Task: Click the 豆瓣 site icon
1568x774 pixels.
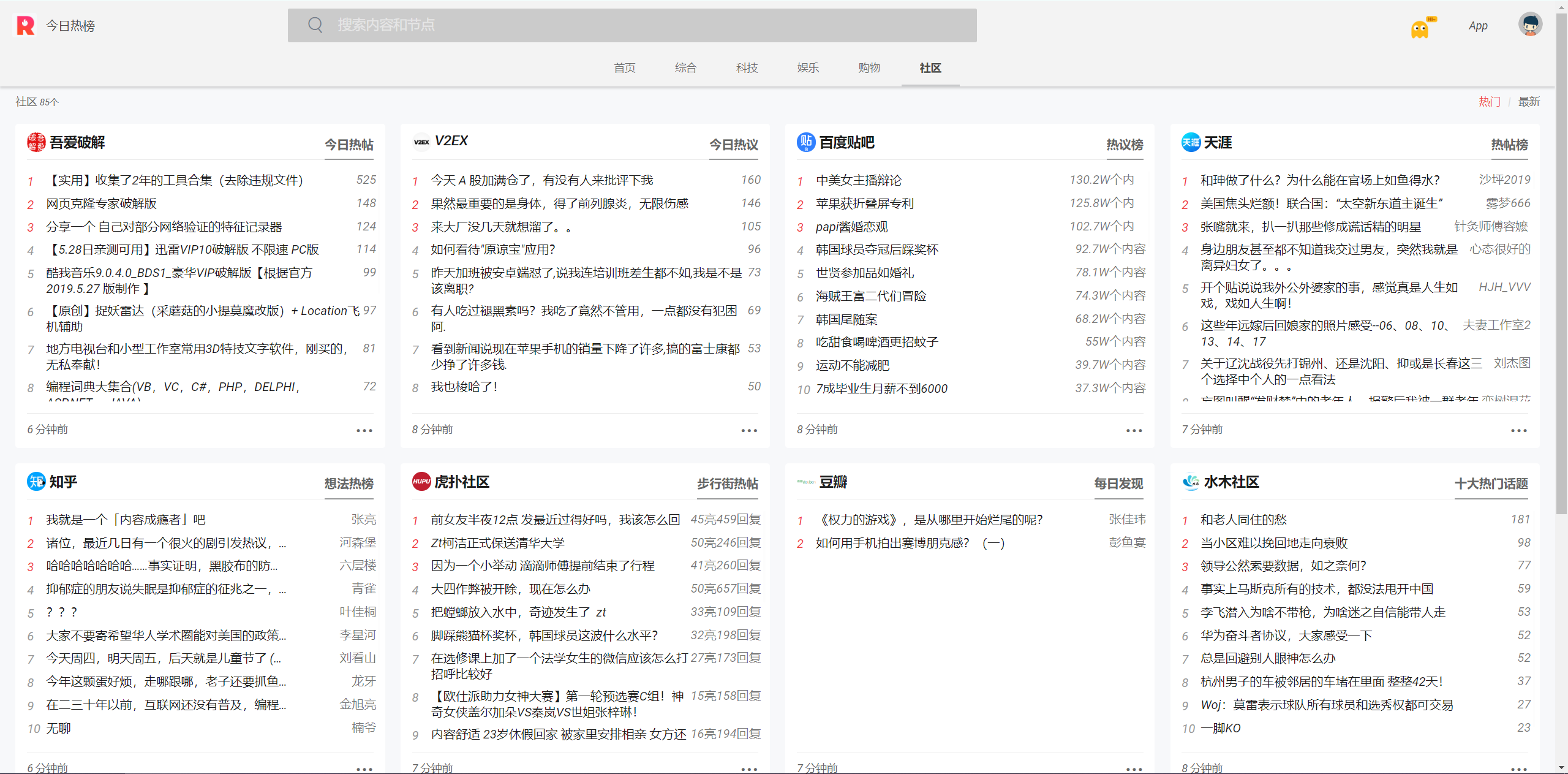Action: pyautogui.click(x=805, y=482)
